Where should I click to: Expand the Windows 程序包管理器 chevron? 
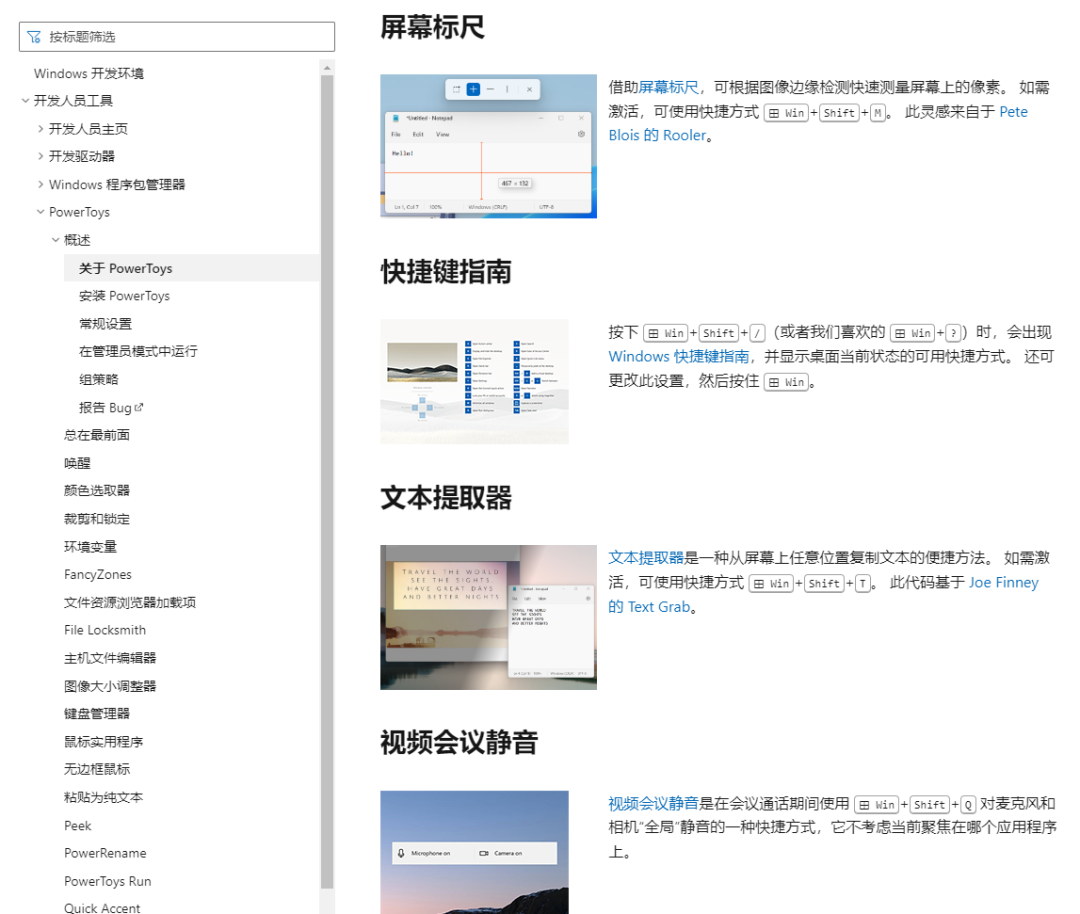coord(41,185)
